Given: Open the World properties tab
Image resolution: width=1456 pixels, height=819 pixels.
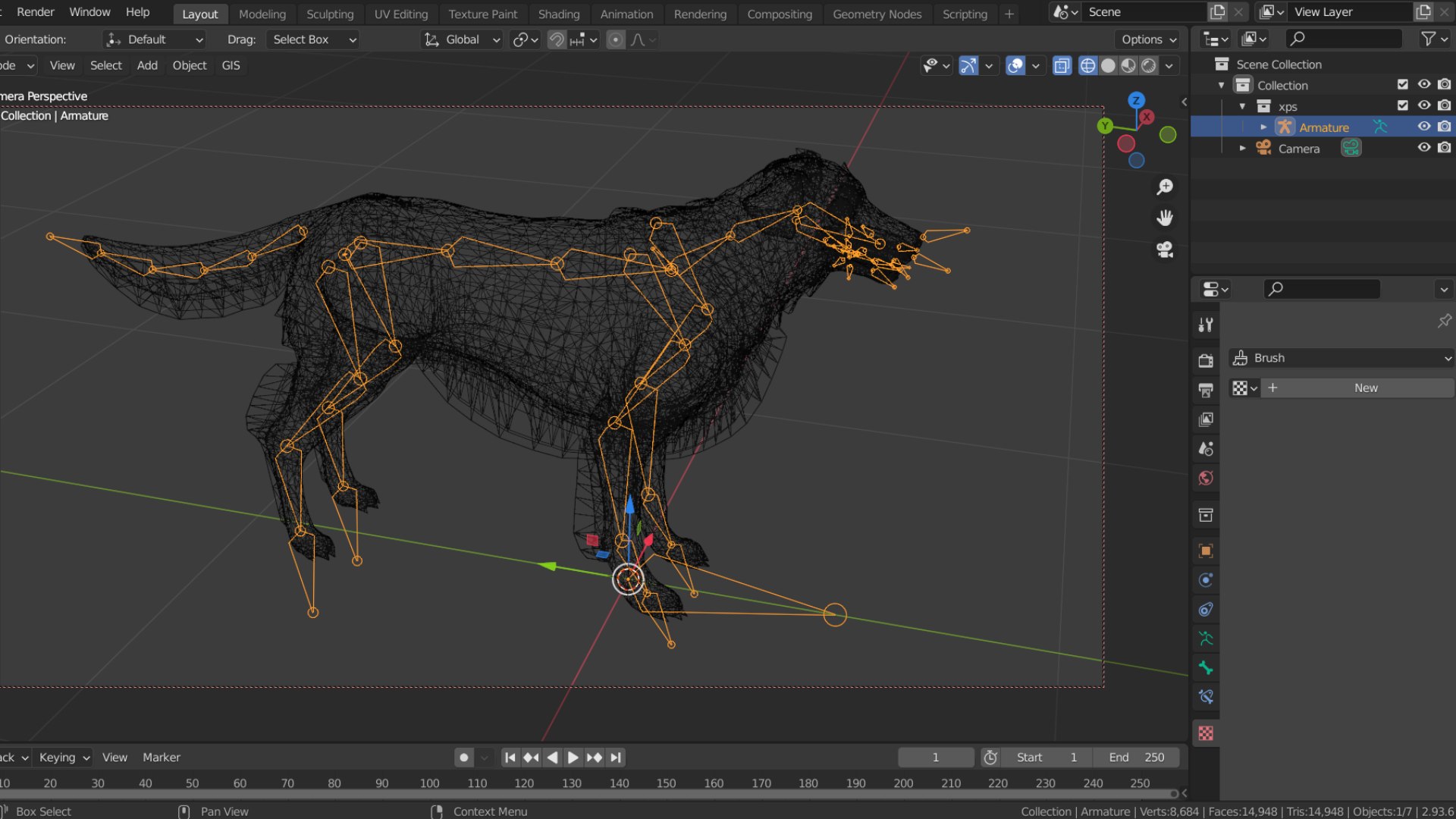Looking at the screenshot, I should [1206, 479].
